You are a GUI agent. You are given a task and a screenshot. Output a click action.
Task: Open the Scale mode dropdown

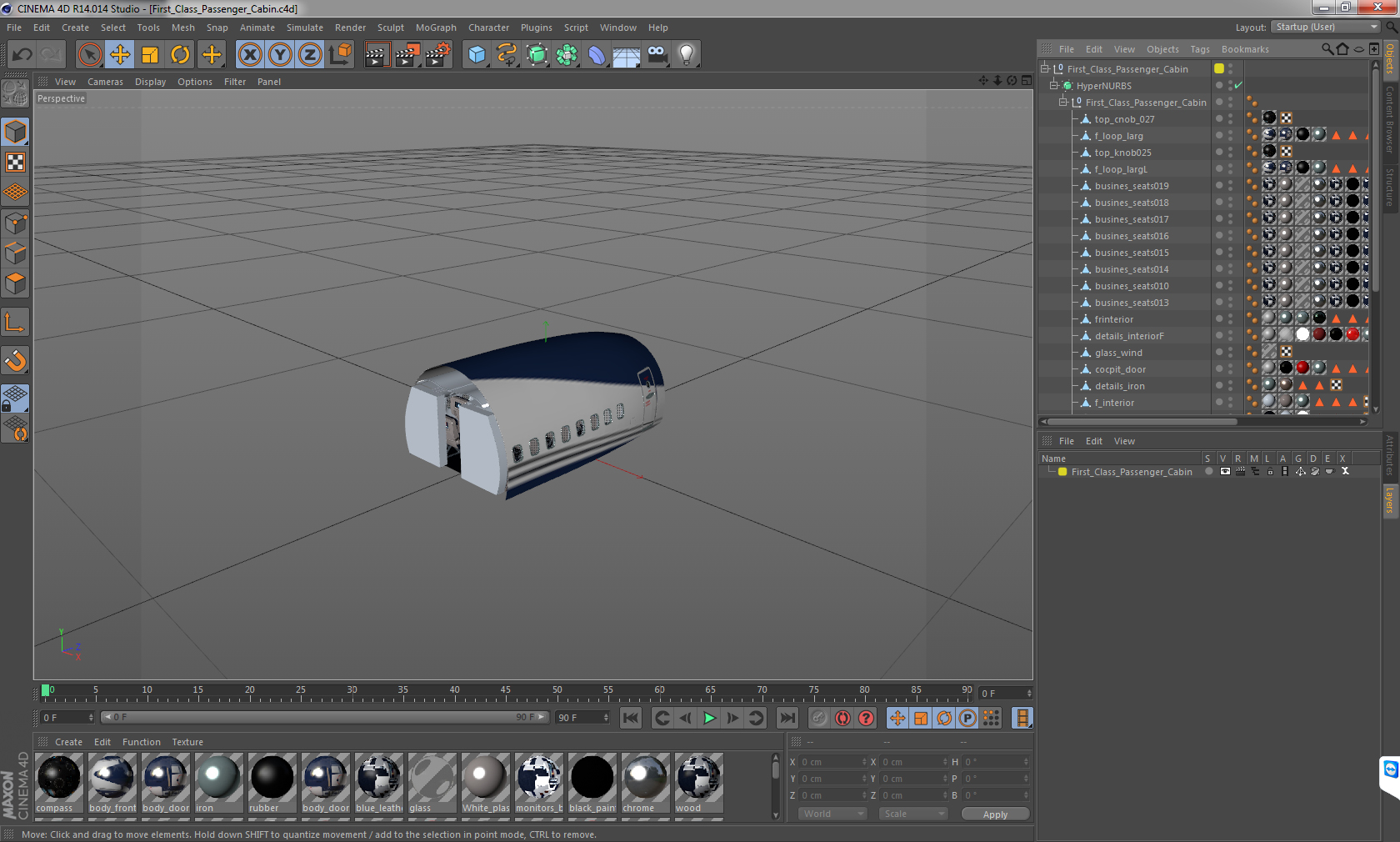914,814
